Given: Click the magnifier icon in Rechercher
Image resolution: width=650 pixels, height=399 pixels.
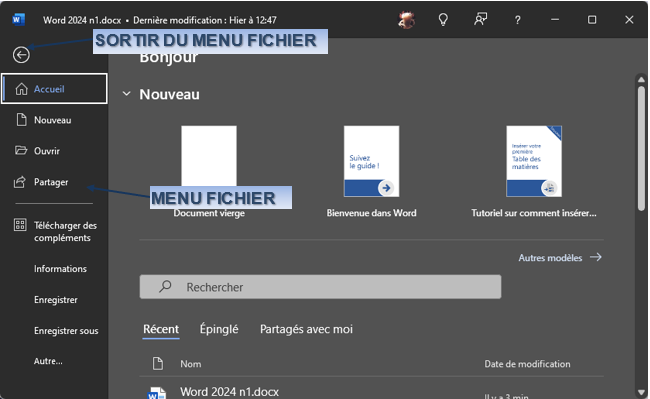Looking at the screenshot, I should point(165,286).
